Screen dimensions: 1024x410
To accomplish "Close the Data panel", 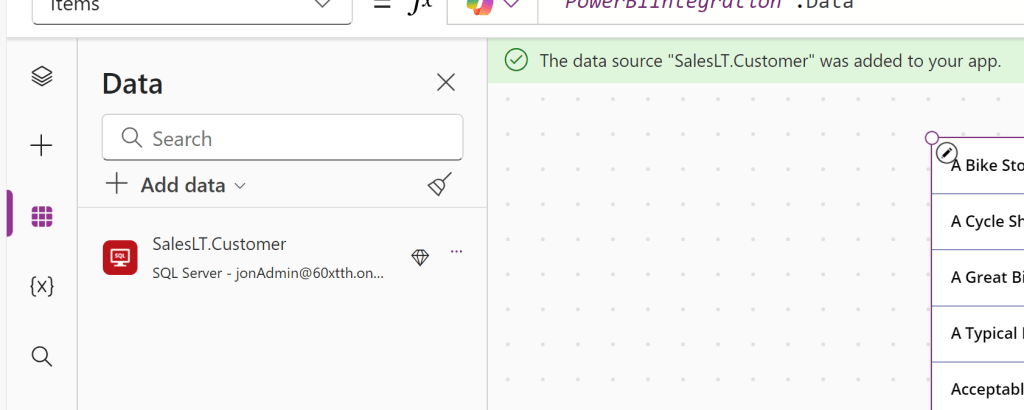I will [x=446, y=83].
